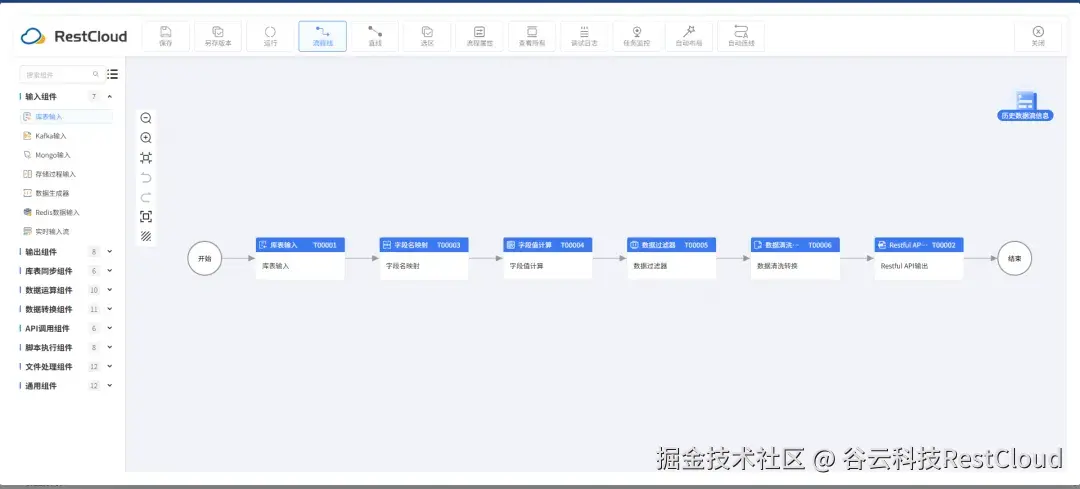The height and width of the screenshot is (489, 1080).
Task: Click the icon in T00004 node header
Action: pyautogui.click(x=510, y=245)
